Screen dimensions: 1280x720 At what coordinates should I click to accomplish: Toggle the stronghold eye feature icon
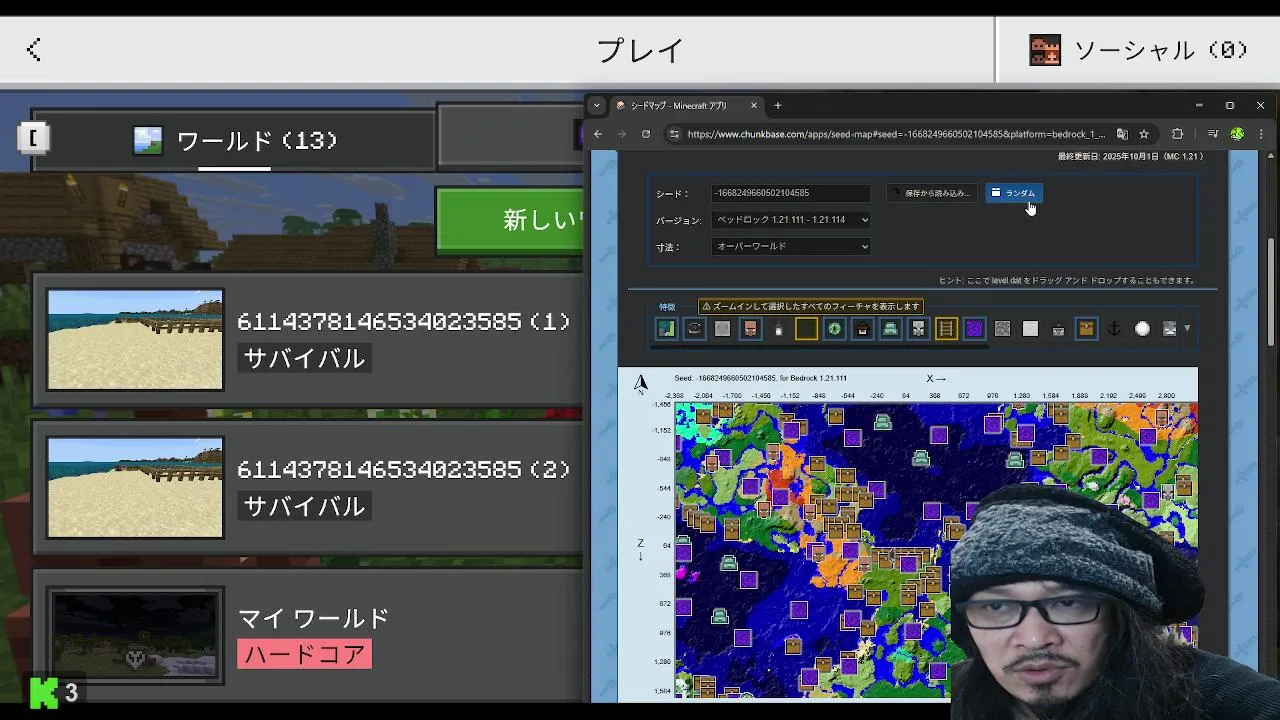pos(834,328)
